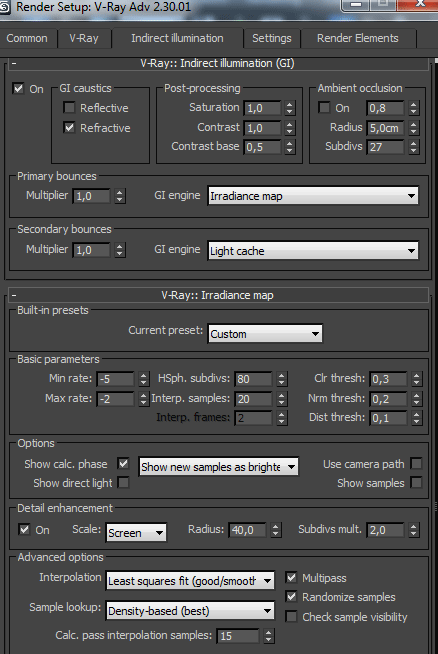Click the Render Setup window icon
Image resolution: width=438 pixels, height=654 pixels.
coord(5,7)
